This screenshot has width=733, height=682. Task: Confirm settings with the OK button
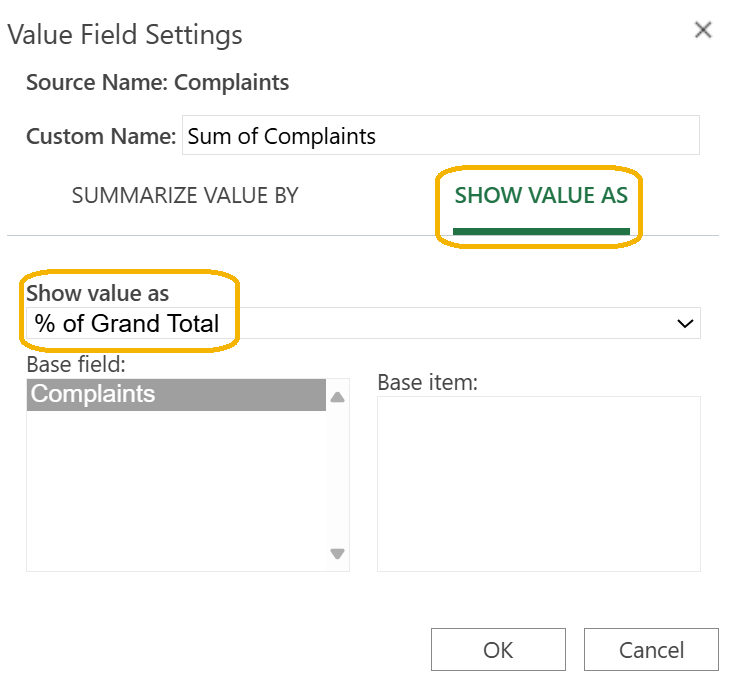(x=498, y=650)
